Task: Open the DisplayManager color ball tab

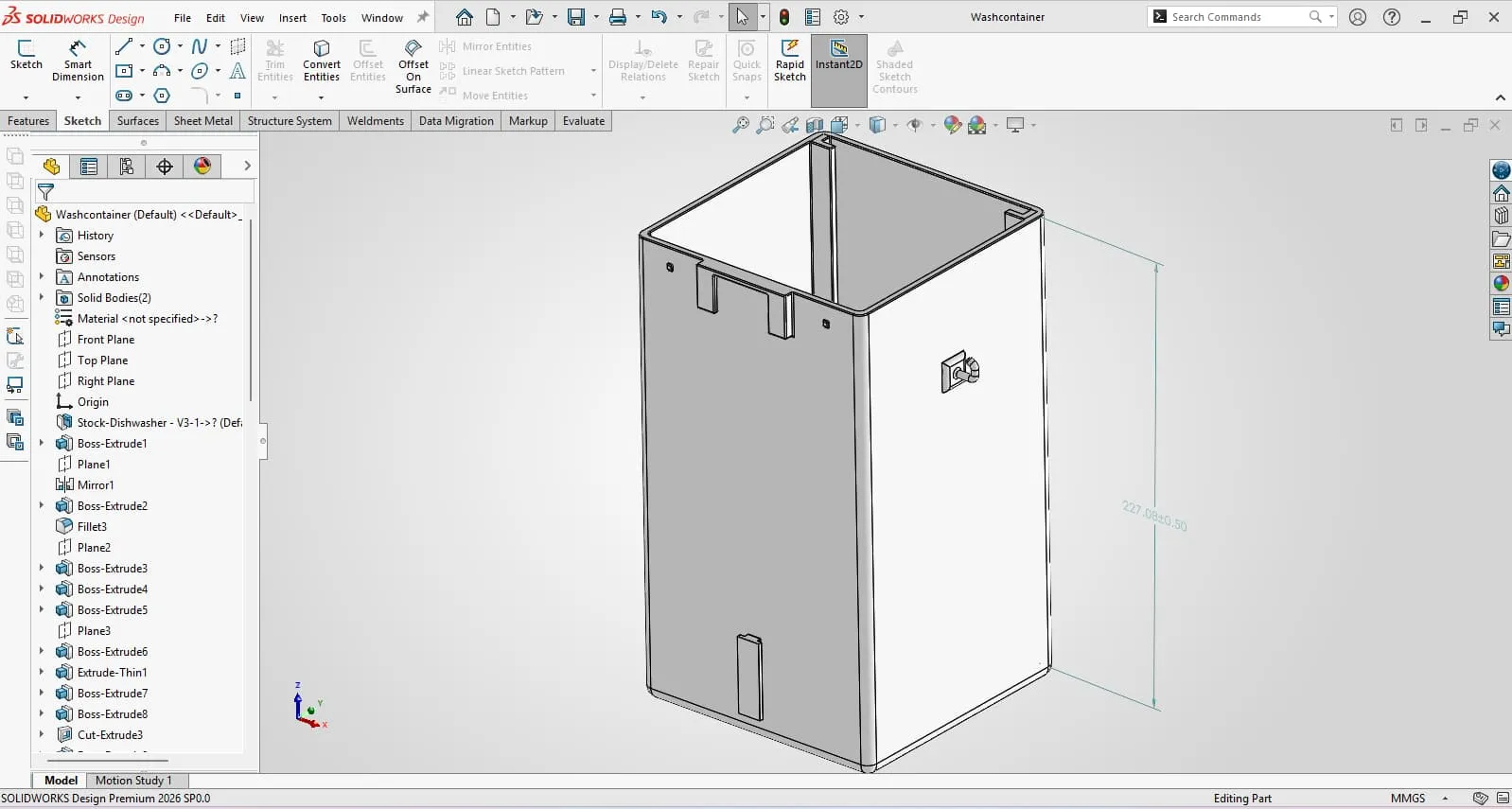Action: coord(202,167)
